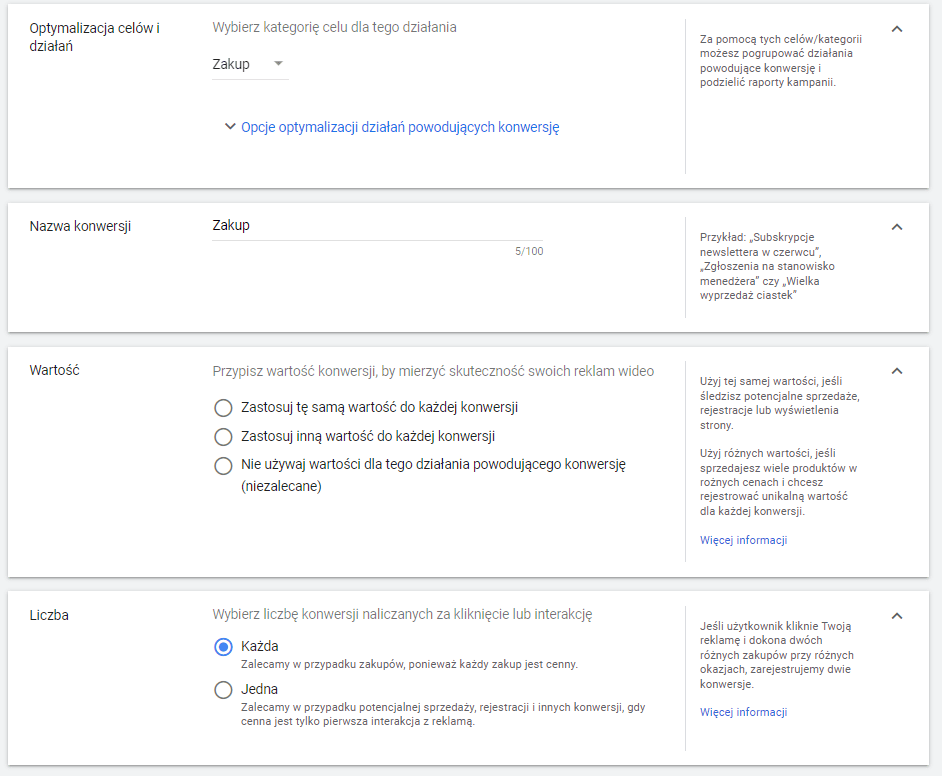This screenshot has width=942, height=776.
Task: Open Więcej informacji in the Wartość section
Action: (743, 541)
